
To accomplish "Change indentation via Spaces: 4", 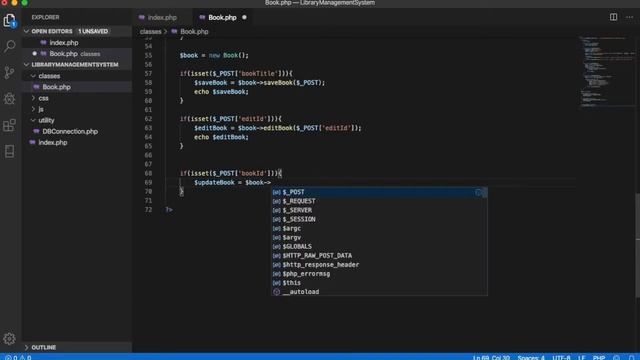I will click(x=531, y=358).
